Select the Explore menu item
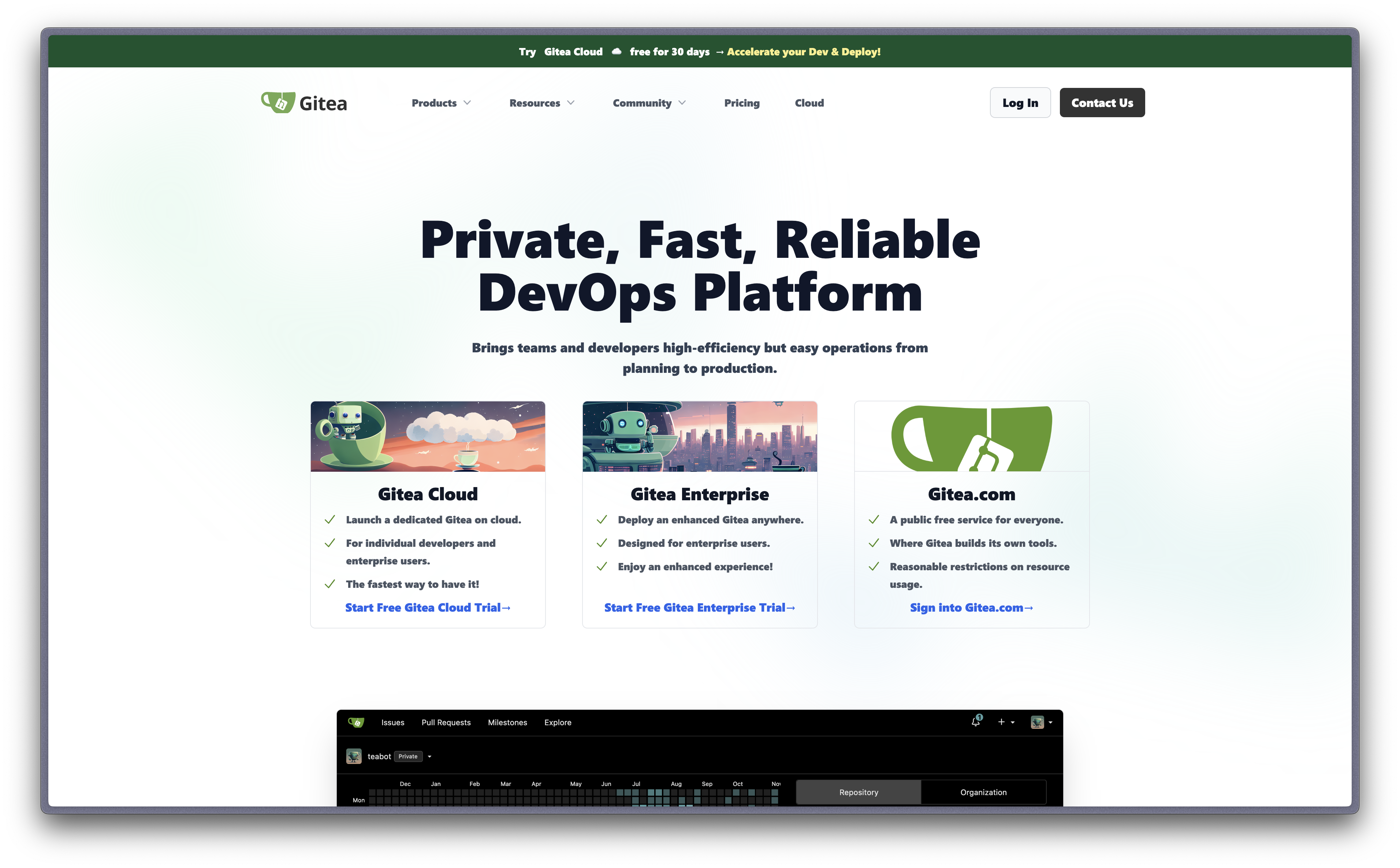The image size is (1400, 868). point(557,722)
